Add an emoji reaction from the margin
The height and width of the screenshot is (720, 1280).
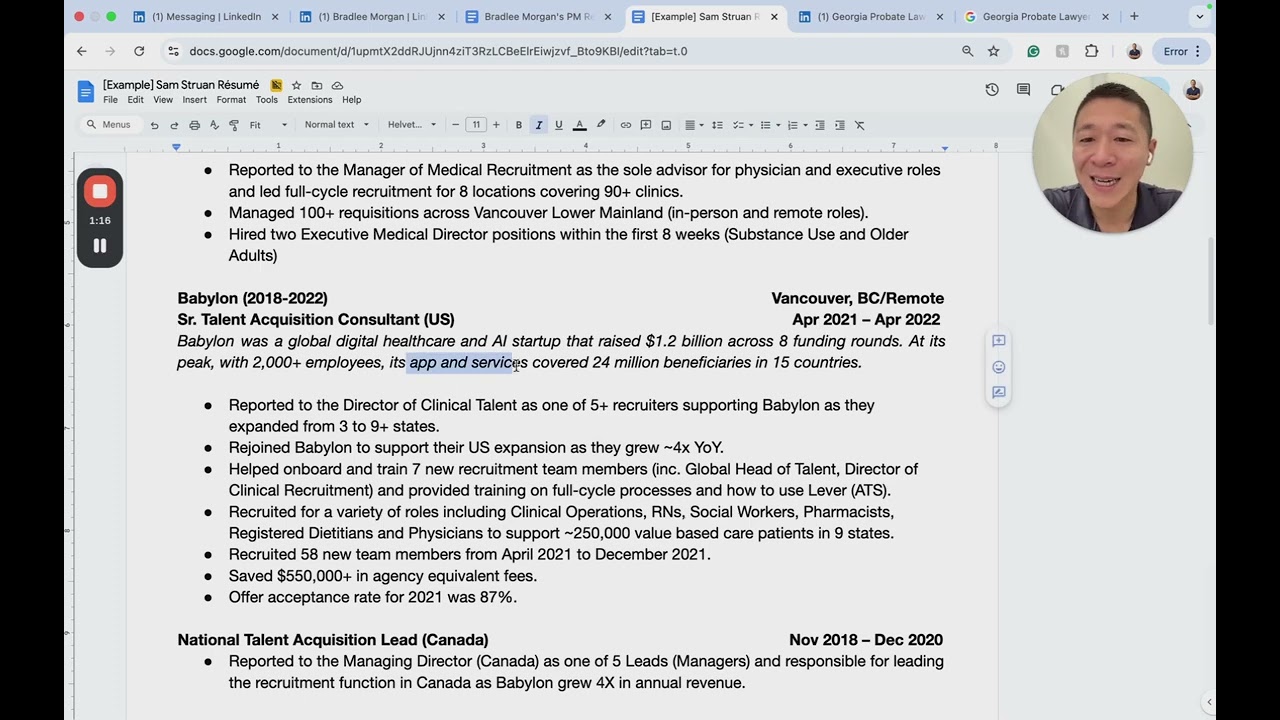click(998, 367)
